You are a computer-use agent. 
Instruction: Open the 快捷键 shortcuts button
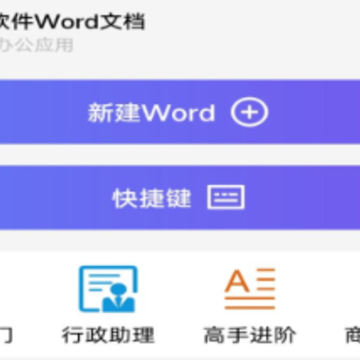click(180, 197)
